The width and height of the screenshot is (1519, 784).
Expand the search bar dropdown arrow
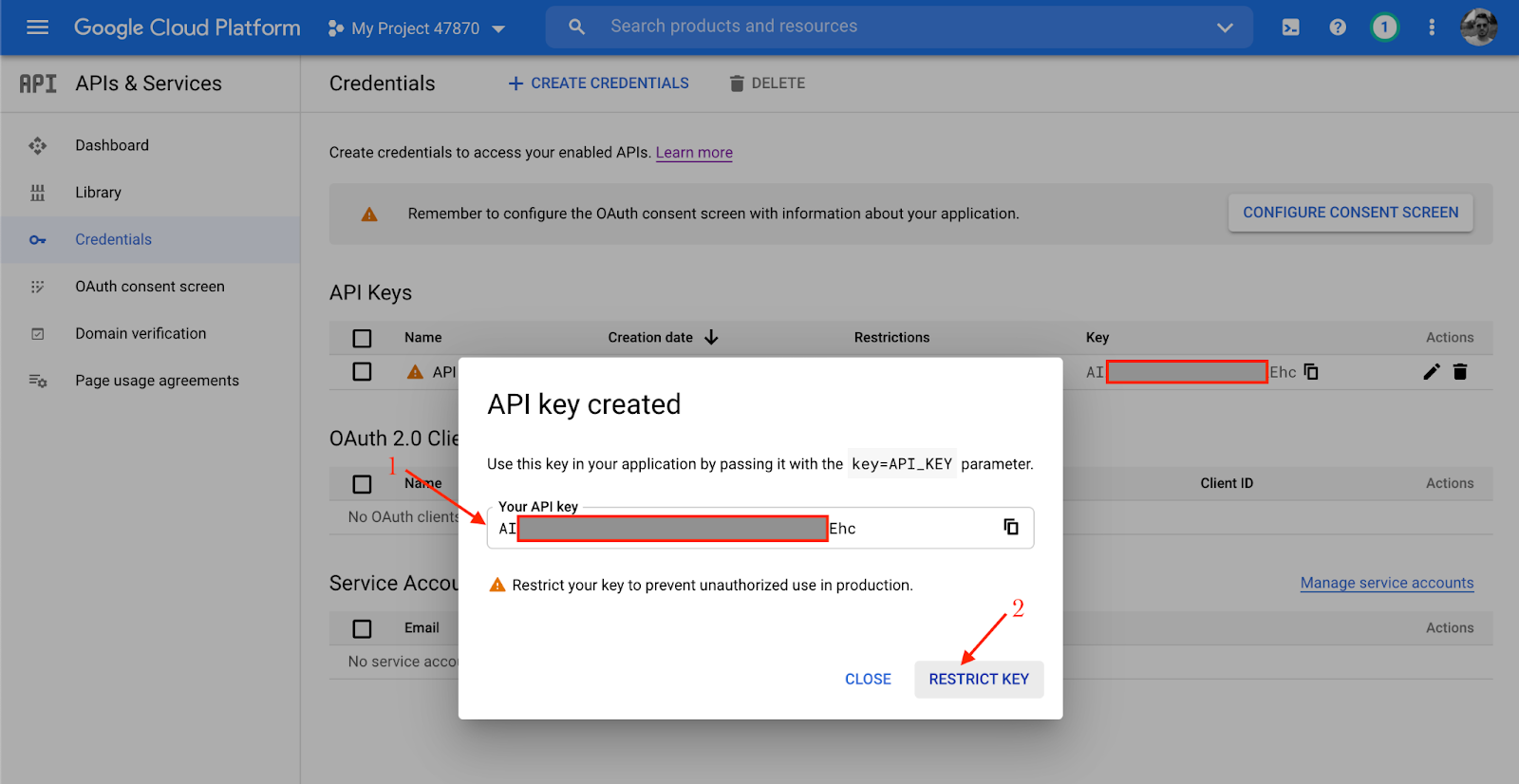pos(1225,28)
